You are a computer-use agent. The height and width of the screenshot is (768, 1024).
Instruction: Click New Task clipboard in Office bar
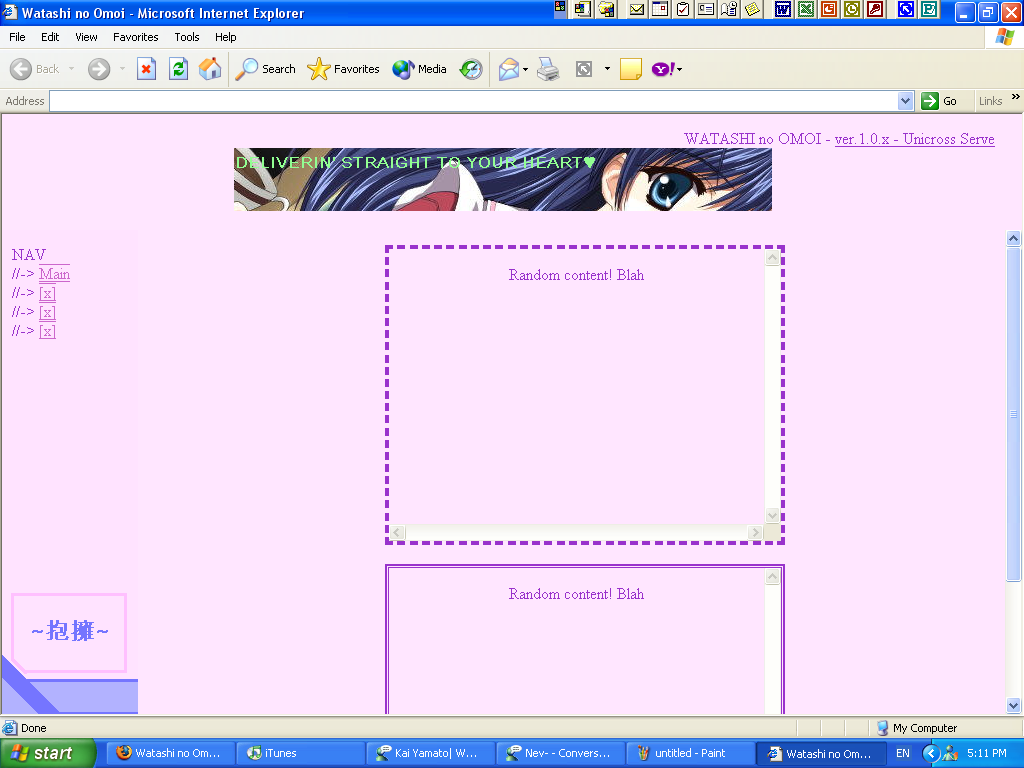pos(683,9)
